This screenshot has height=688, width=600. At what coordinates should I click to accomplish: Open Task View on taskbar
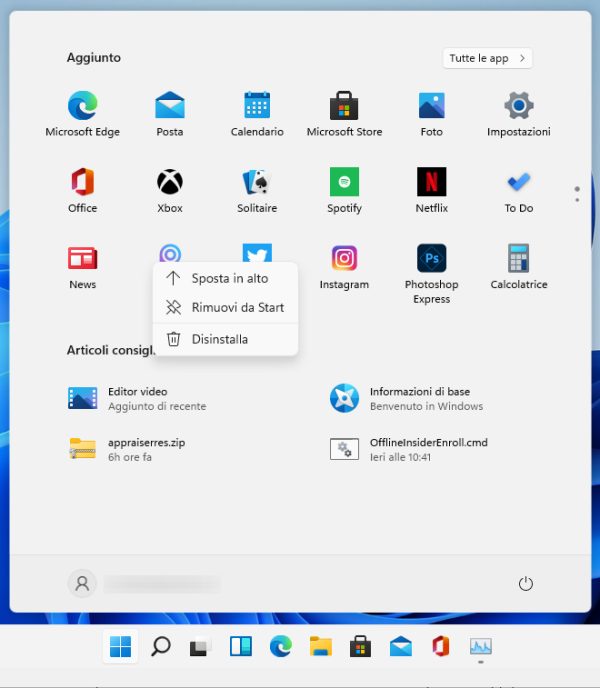201,646
